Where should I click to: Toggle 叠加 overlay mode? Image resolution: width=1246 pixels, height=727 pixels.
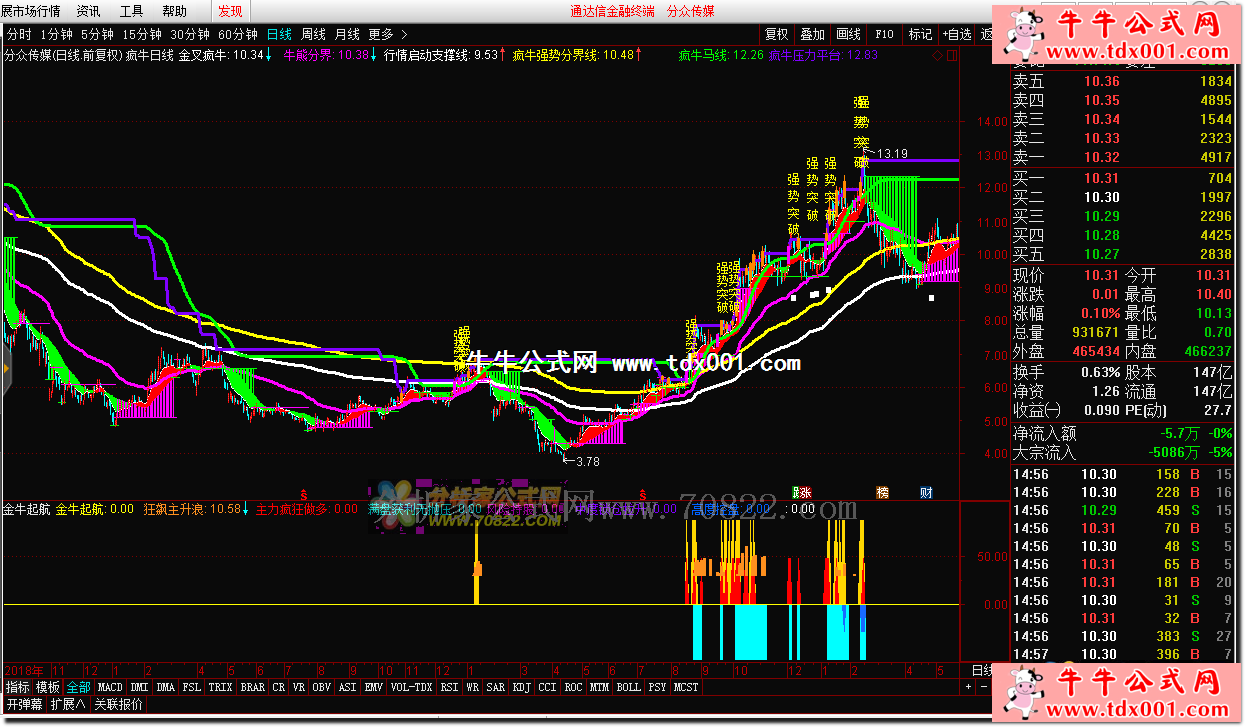[812, 34]
